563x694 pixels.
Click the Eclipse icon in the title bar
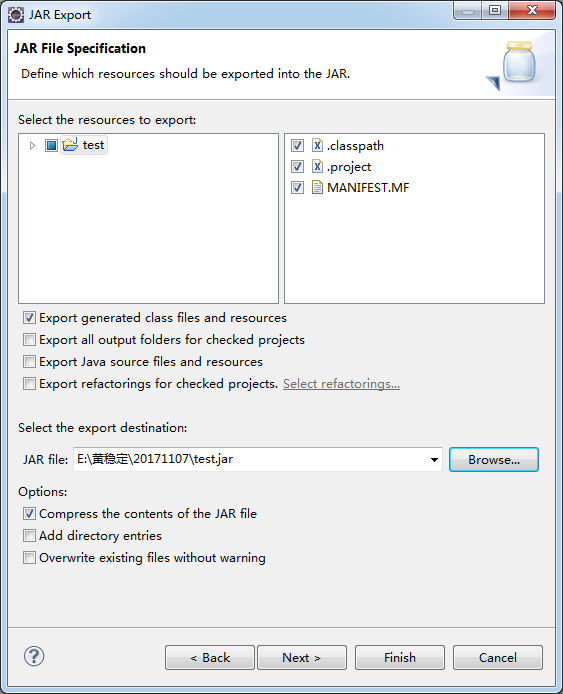pos(16,15)
